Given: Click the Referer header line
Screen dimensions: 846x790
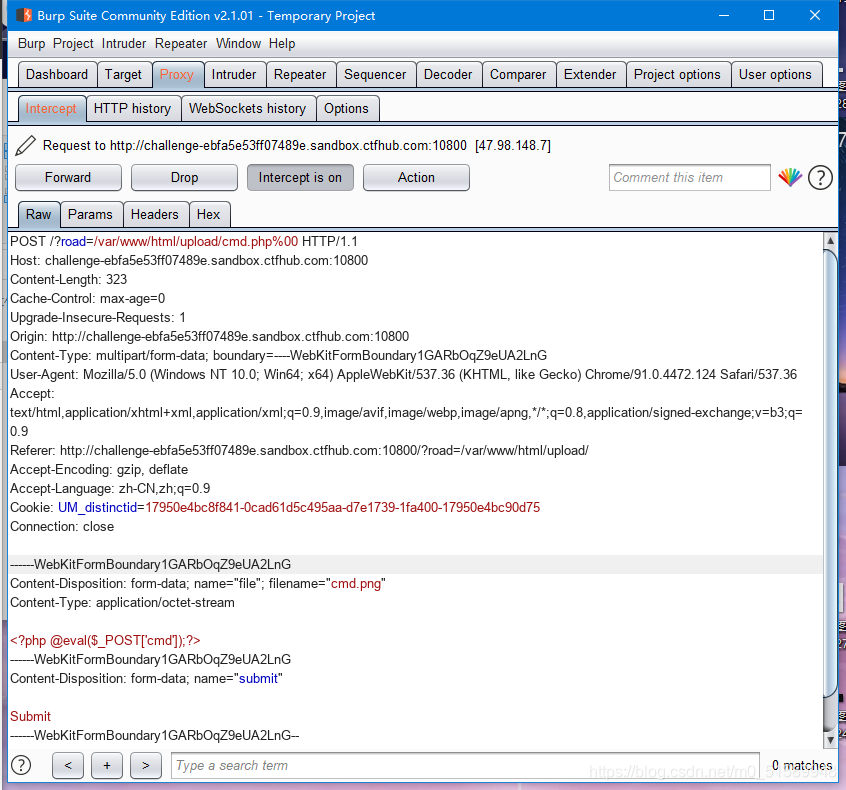Looking at the screenshot, I should pos(299,451).
